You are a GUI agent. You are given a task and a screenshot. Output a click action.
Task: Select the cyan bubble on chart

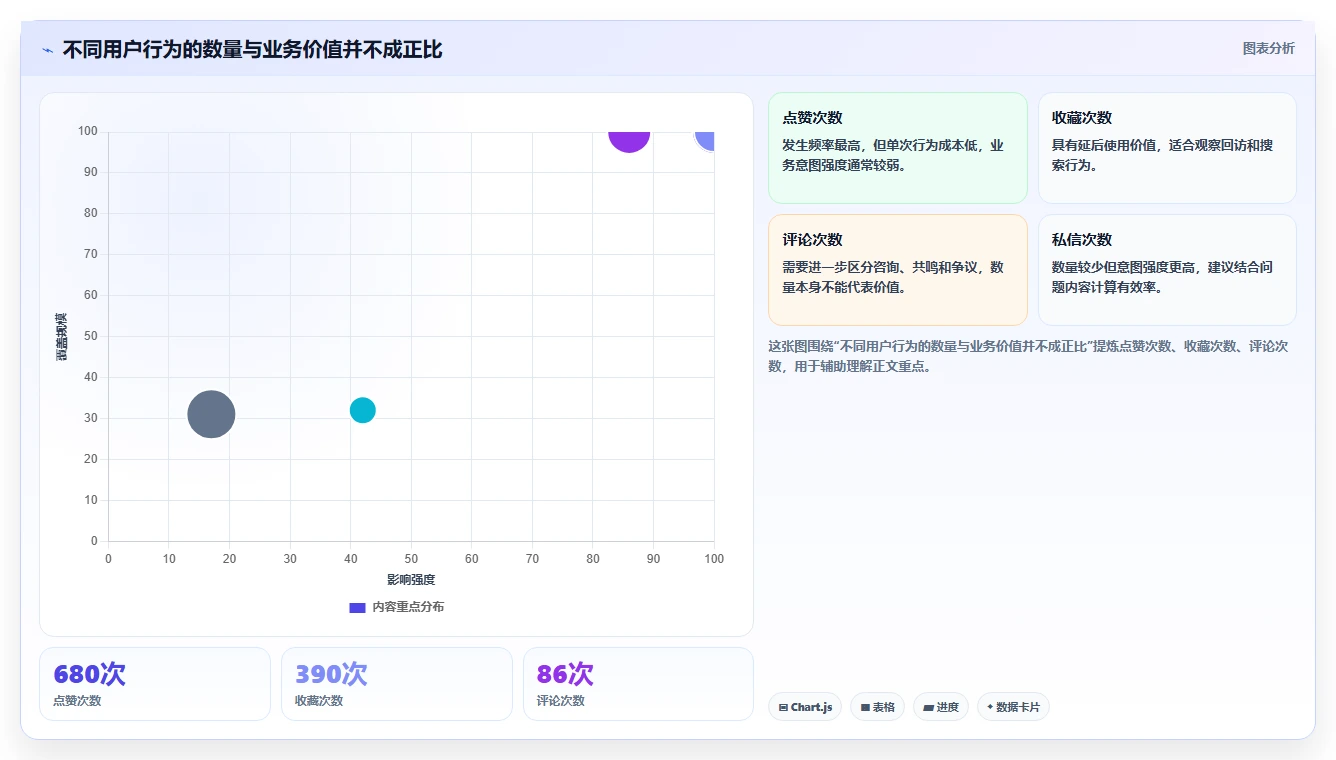point(362,410)
